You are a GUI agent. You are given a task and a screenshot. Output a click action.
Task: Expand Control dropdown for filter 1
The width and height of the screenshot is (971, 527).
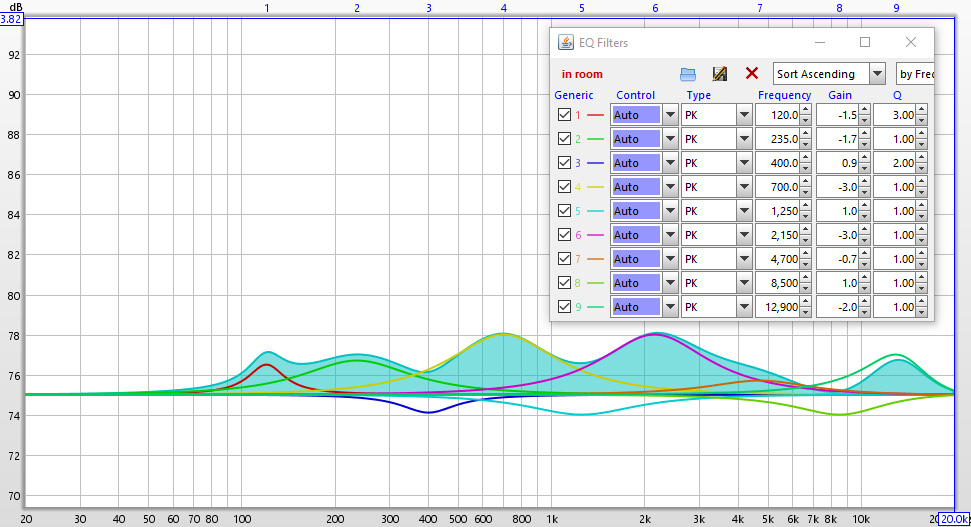(x=670, y=115)
